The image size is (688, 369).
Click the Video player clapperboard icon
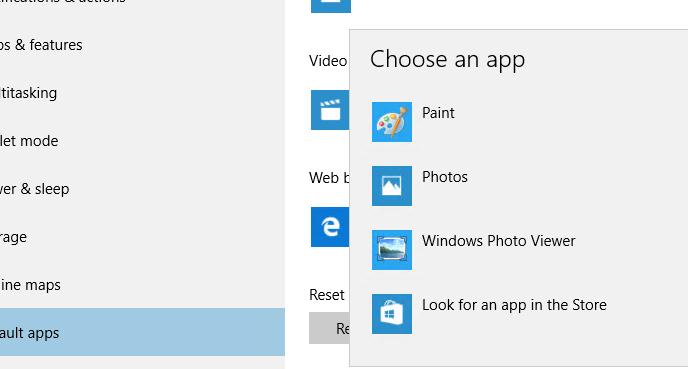330,110
